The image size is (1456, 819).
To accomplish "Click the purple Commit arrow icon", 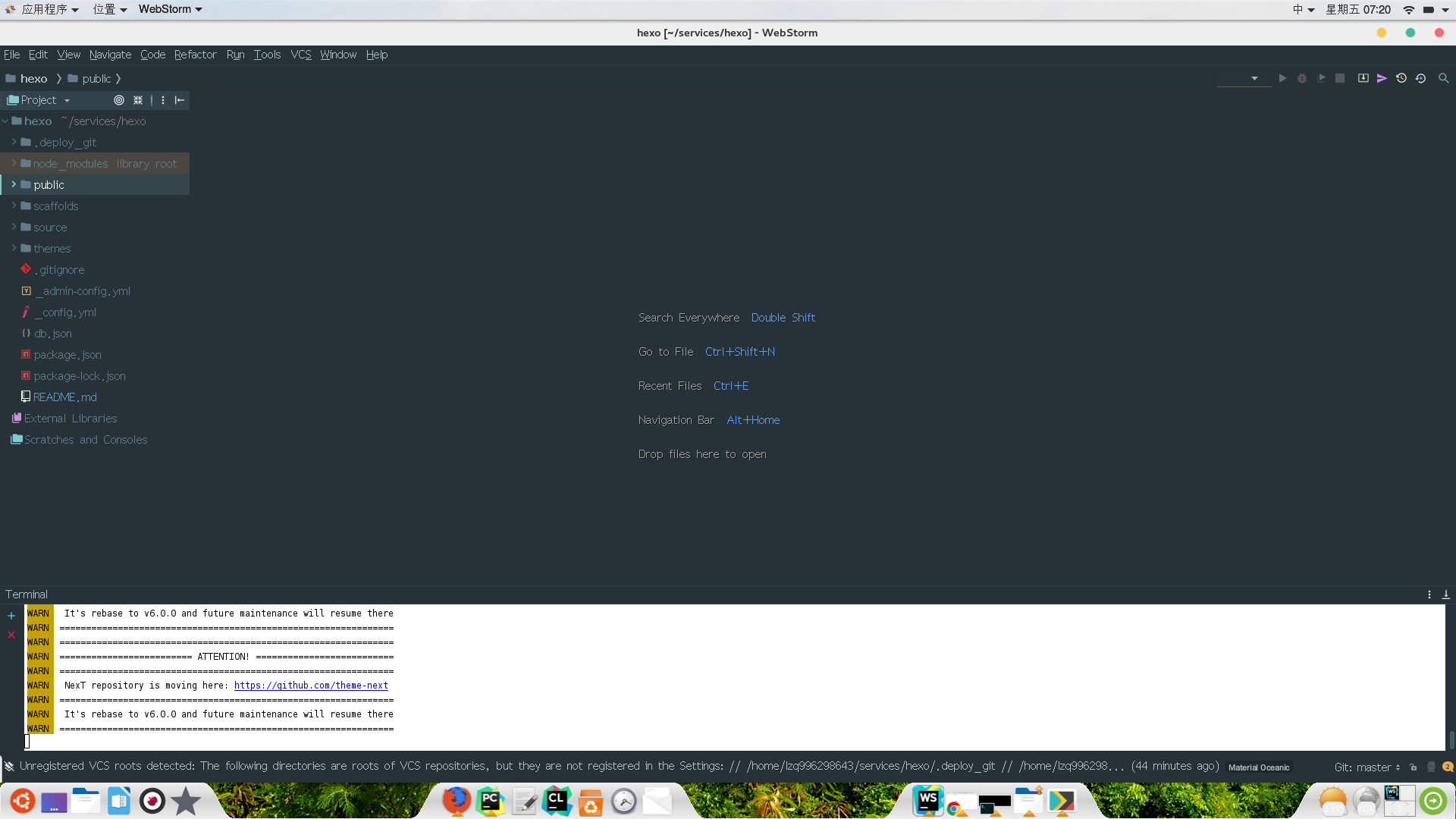I will coord(1382,78).
